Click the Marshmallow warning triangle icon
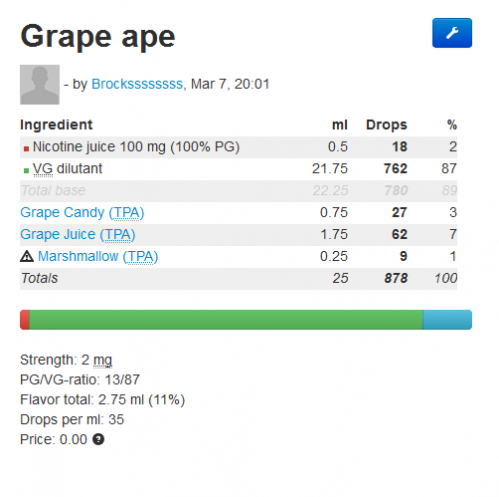This screenshot has height=497, width=499. [x=27, y=256]
